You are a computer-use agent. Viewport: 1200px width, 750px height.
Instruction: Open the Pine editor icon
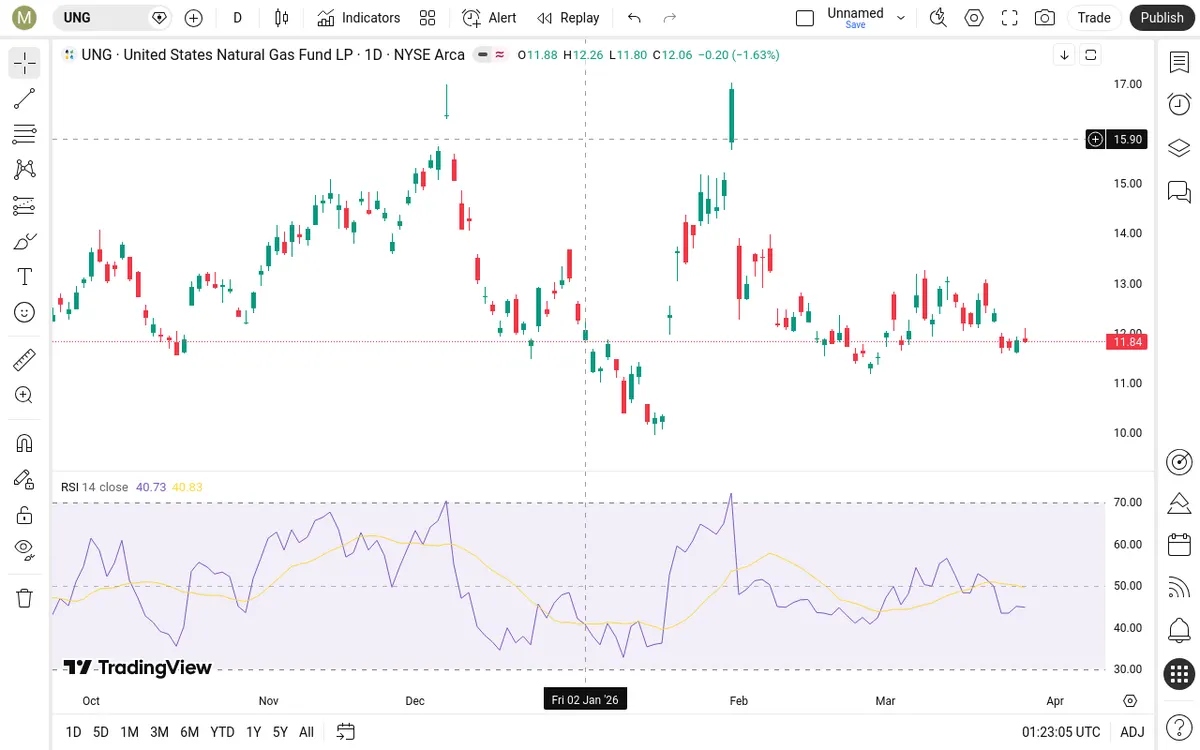pos(1179,503)
